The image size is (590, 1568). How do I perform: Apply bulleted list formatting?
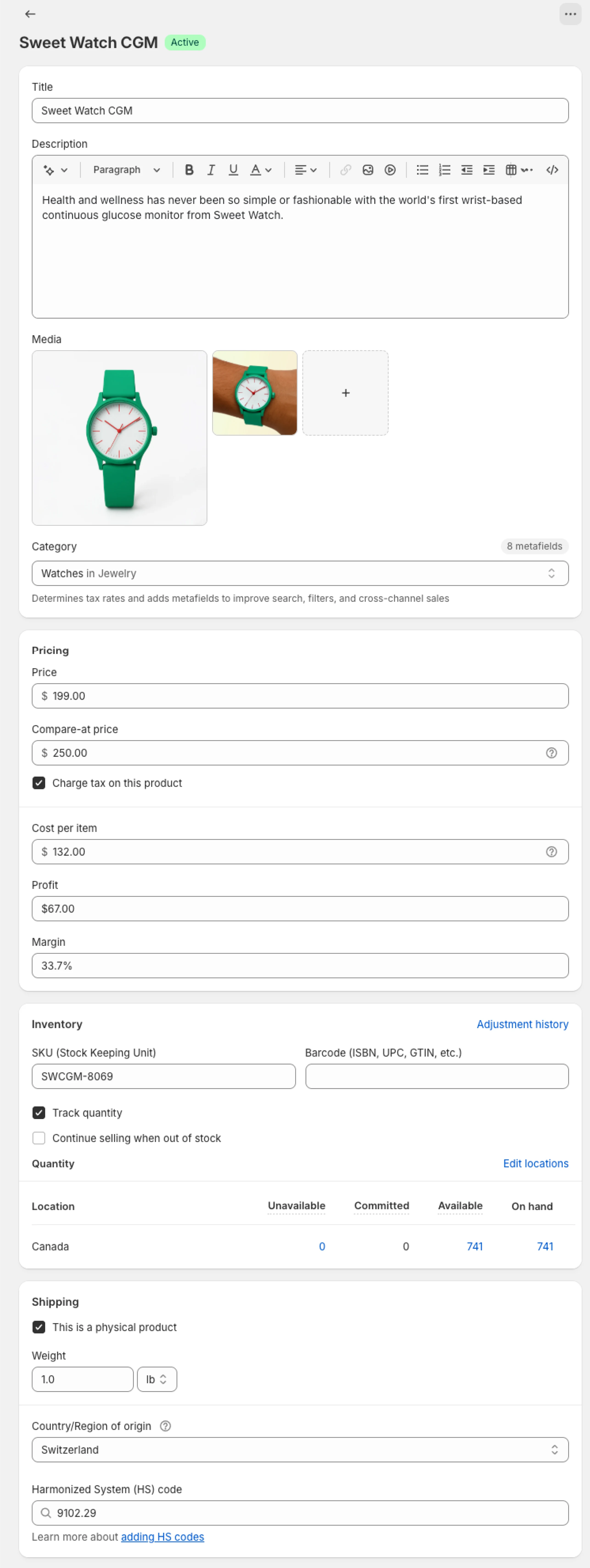pyautogui.click(x=422, y=170)
